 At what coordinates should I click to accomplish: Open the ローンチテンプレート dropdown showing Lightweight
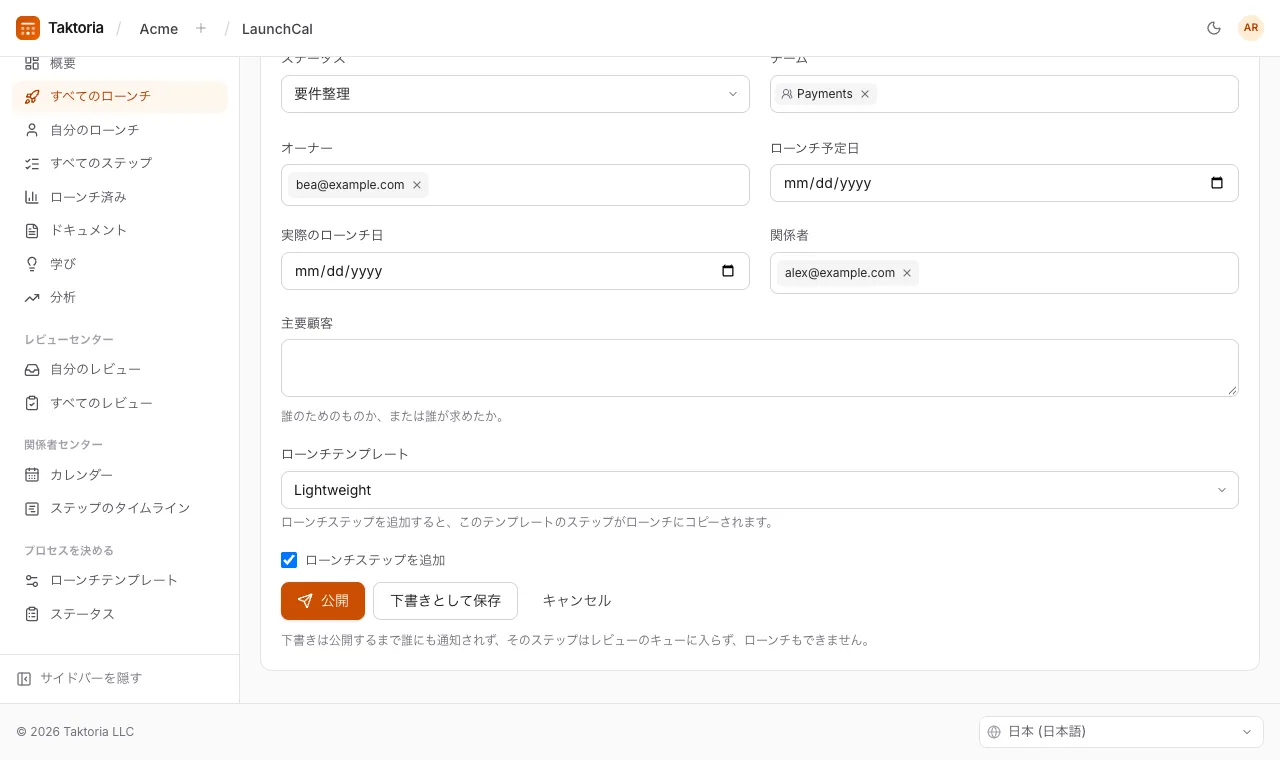tap(760, 490)
